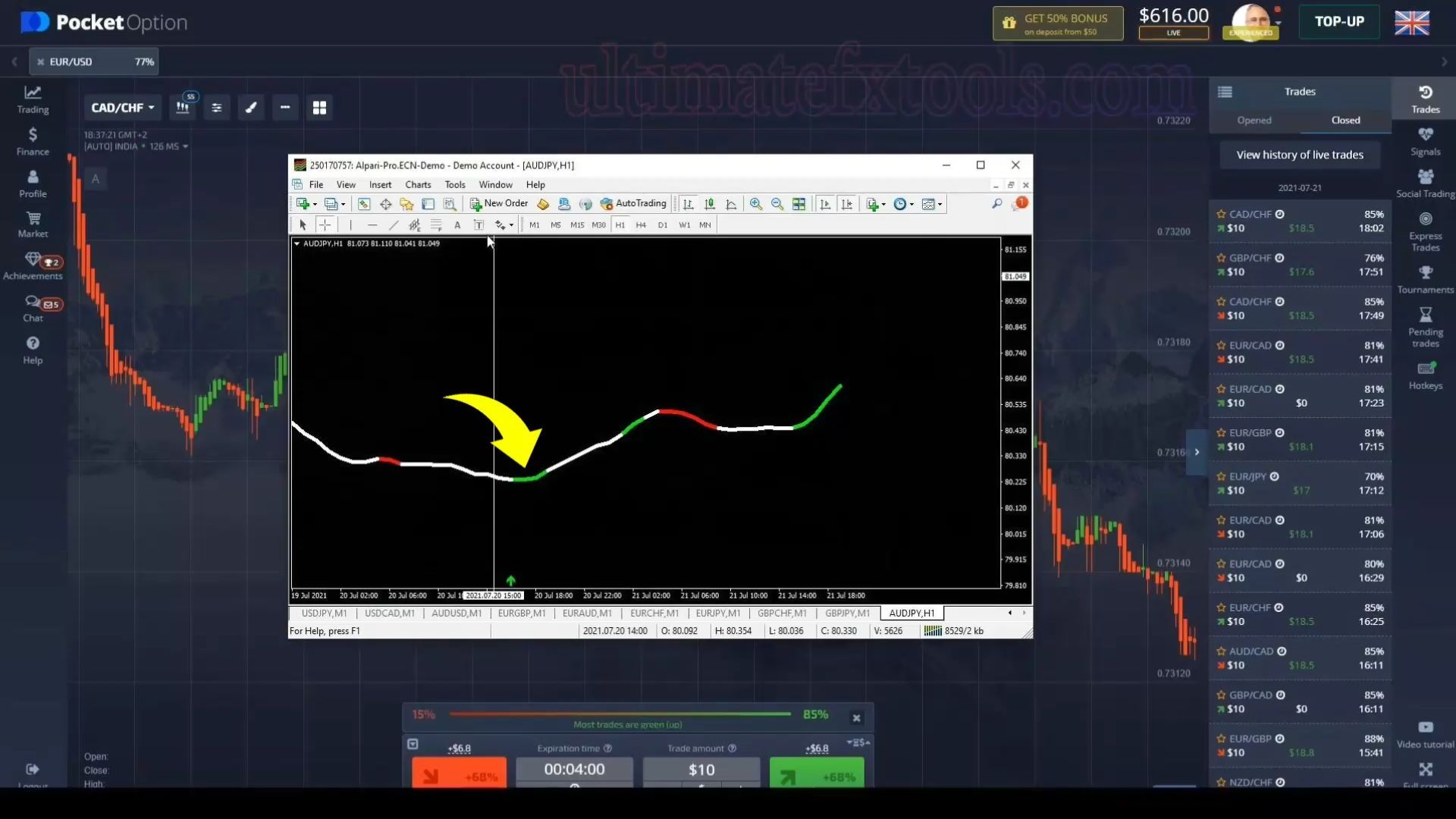Select the trendline tool
The width and height of the screenshot is (1456, 819).
[x=393, y=225]
